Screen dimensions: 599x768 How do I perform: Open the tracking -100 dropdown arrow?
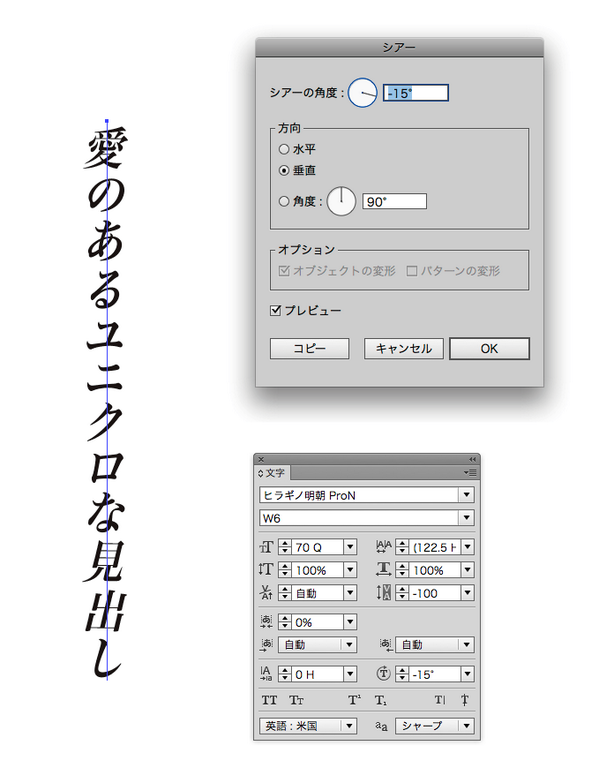(x=467, y=593)
